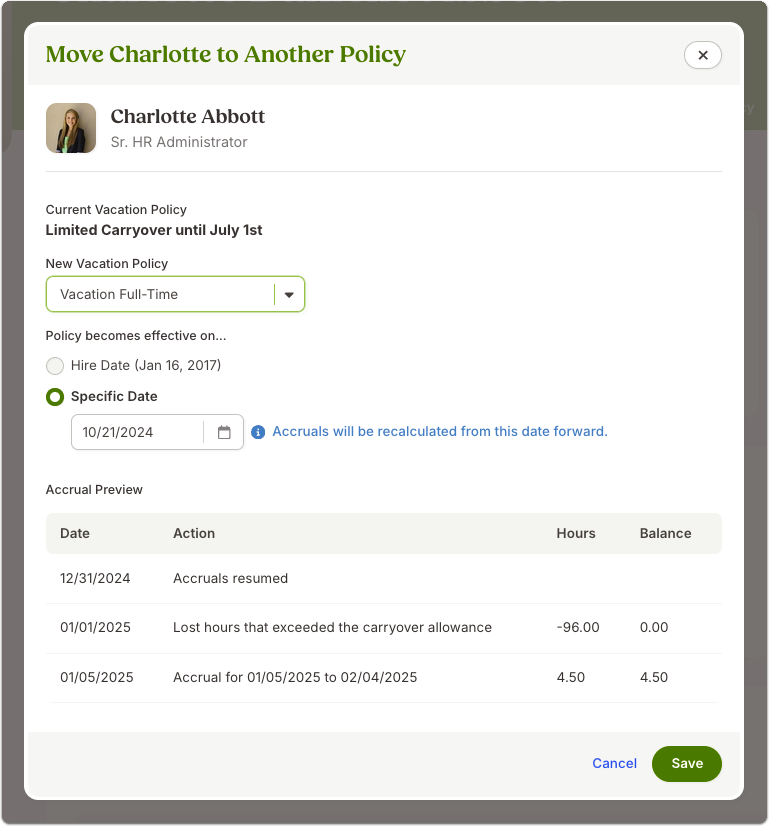Click the 'Limited Carryover until July 1st' text

click(154, 230)
